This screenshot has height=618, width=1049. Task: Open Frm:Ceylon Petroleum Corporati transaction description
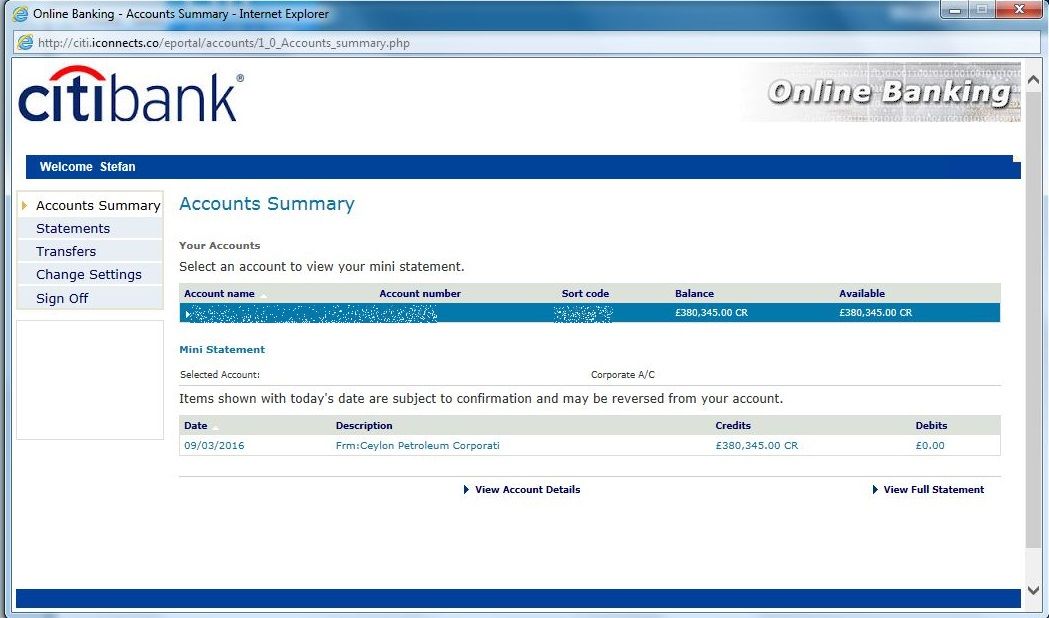tap(417, 445)
